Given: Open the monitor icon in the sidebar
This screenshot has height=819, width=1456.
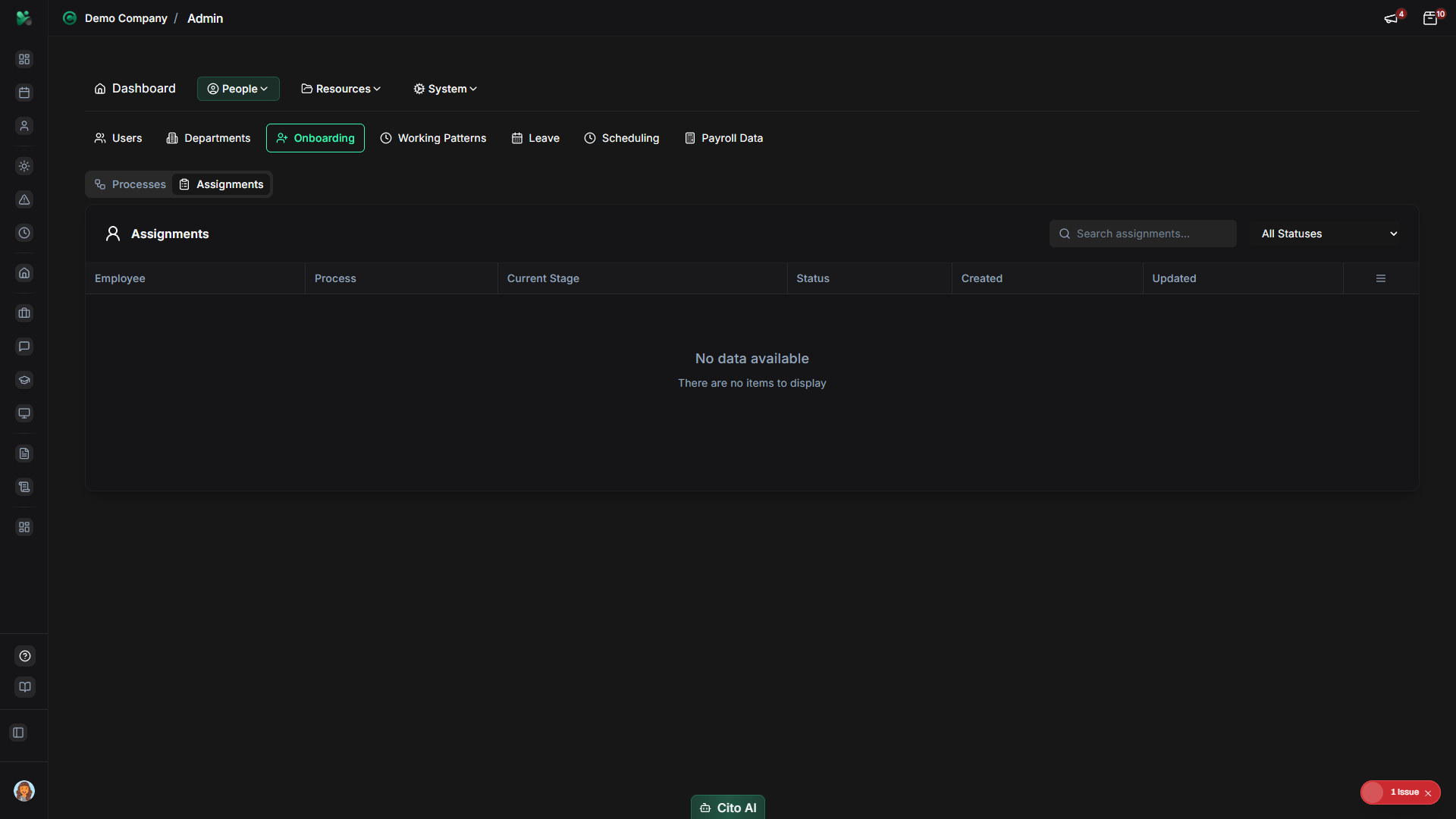Looking at the screenshot, I should (x=24, y=413).
